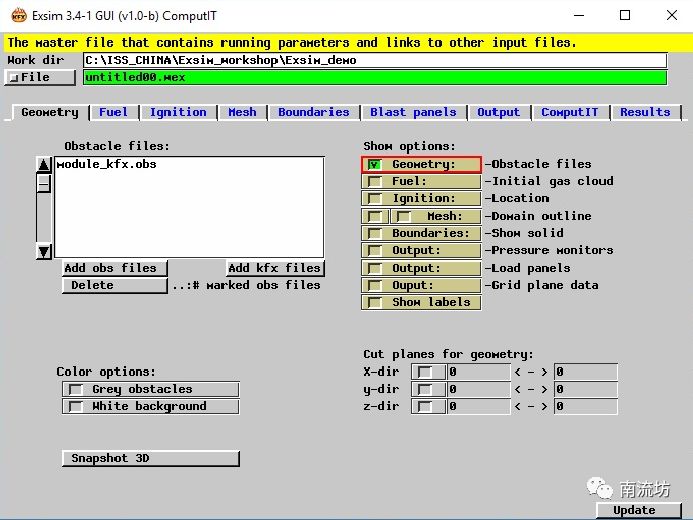Select module_kfx.obs in obstacle files list
The height and width of the screenshot is (520, 693).
click(107, 164)
